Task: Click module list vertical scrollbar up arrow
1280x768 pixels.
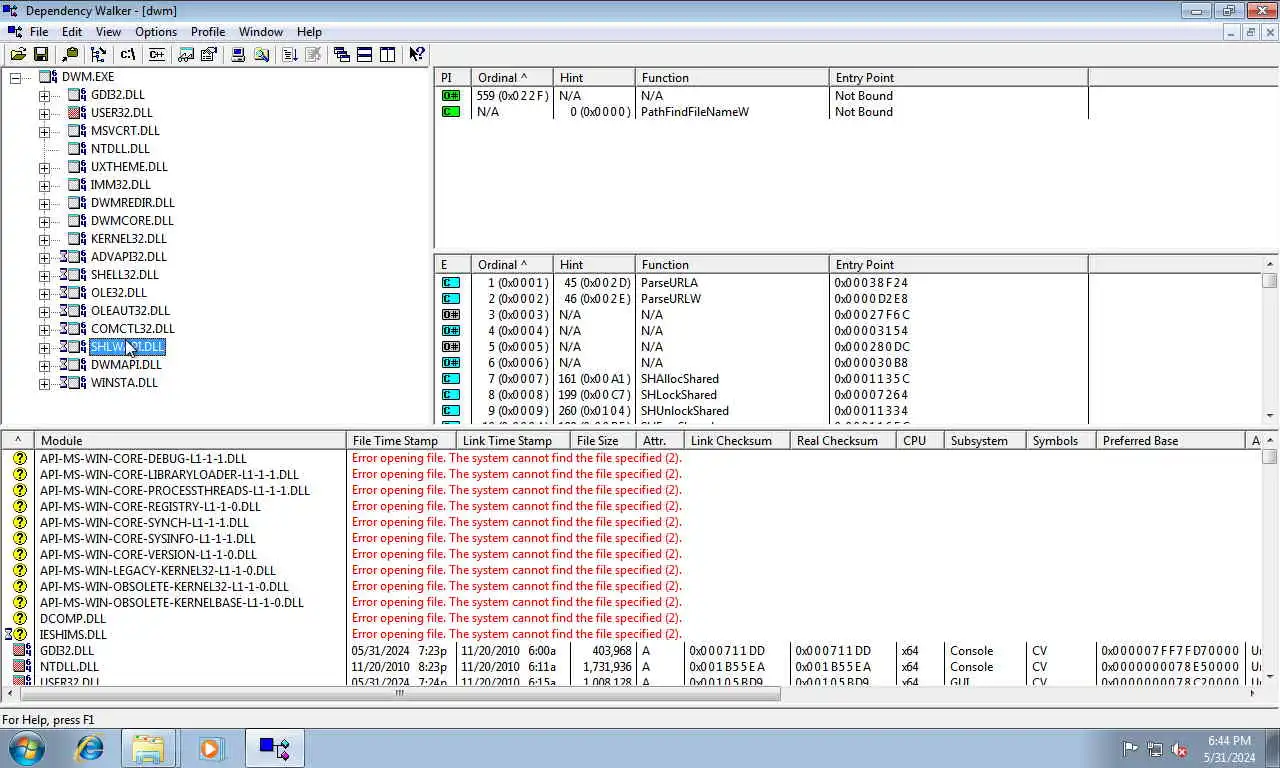Action: [x=1270, y=440]
